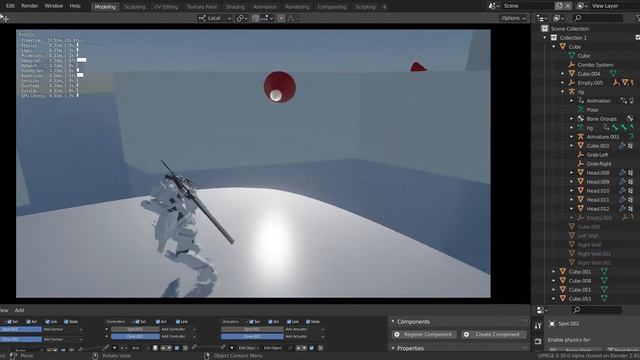The width and height of the screenshot is (640, 360).
Task: Click Cube.008 mesh data icon
Action: point(604,281)
